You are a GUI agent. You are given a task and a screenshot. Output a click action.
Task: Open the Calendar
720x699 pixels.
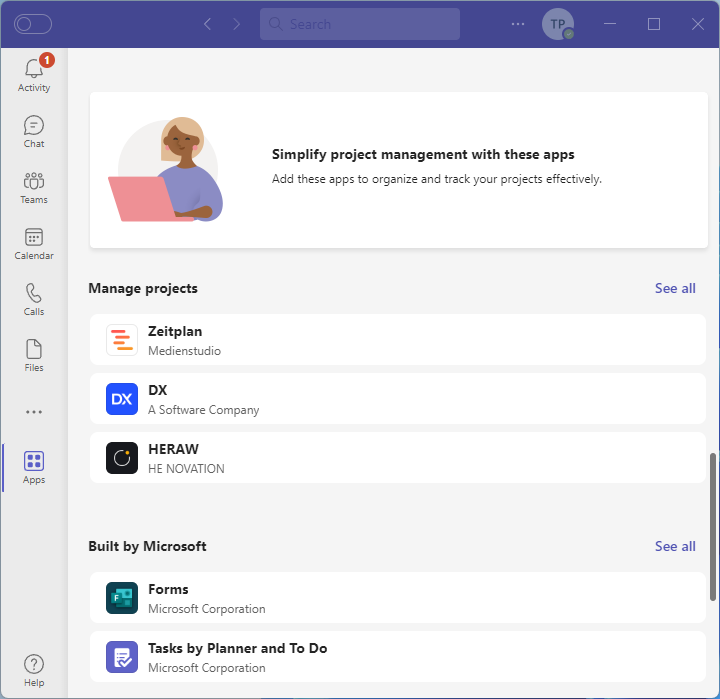[x=34, y=244]
